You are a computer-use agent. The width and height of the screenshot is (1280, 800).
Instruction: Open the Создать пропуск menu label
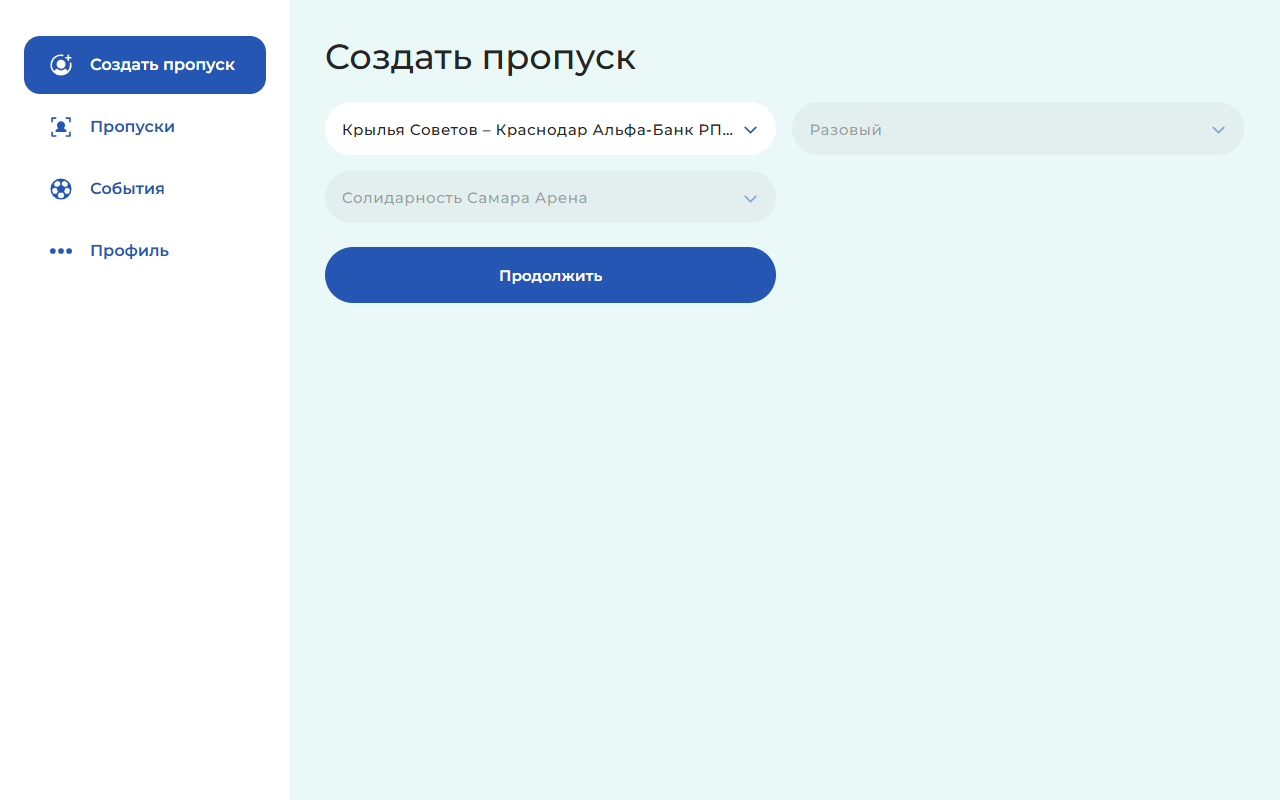[162, 65]
